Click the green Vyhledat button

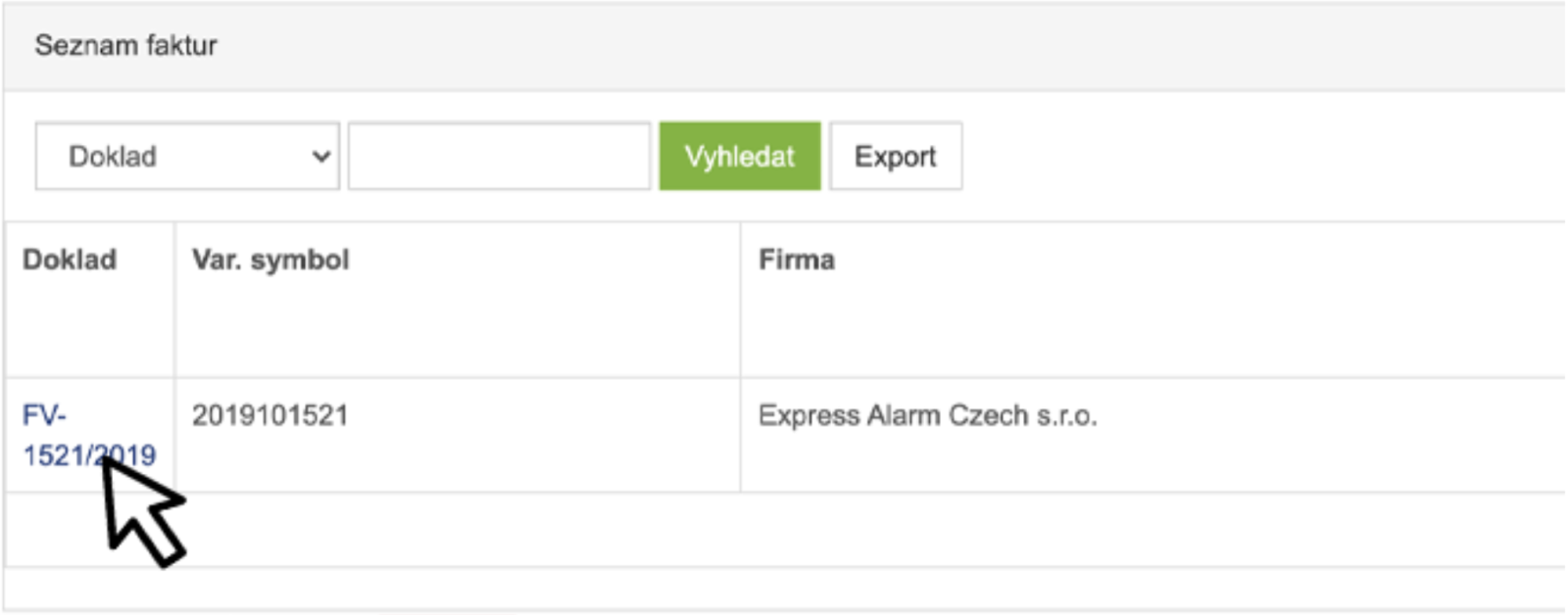740,156
